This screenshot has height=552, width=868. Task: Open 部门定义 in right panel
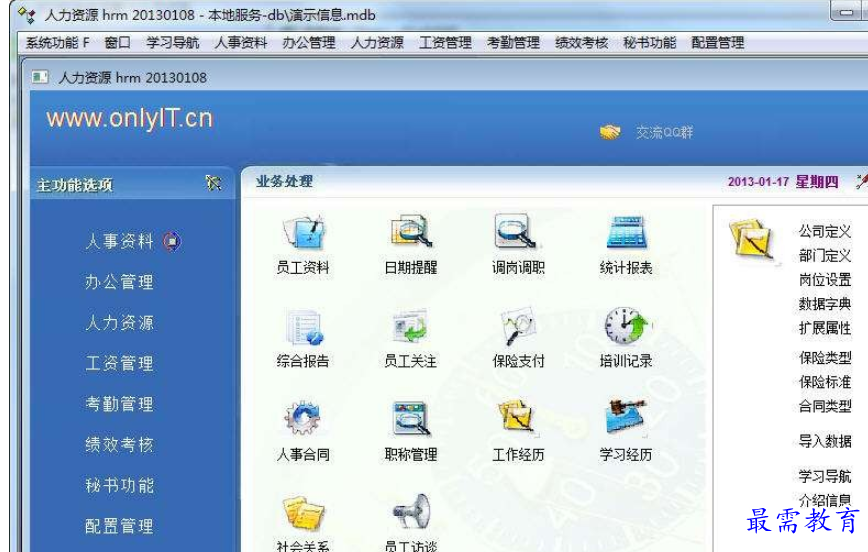824,256
